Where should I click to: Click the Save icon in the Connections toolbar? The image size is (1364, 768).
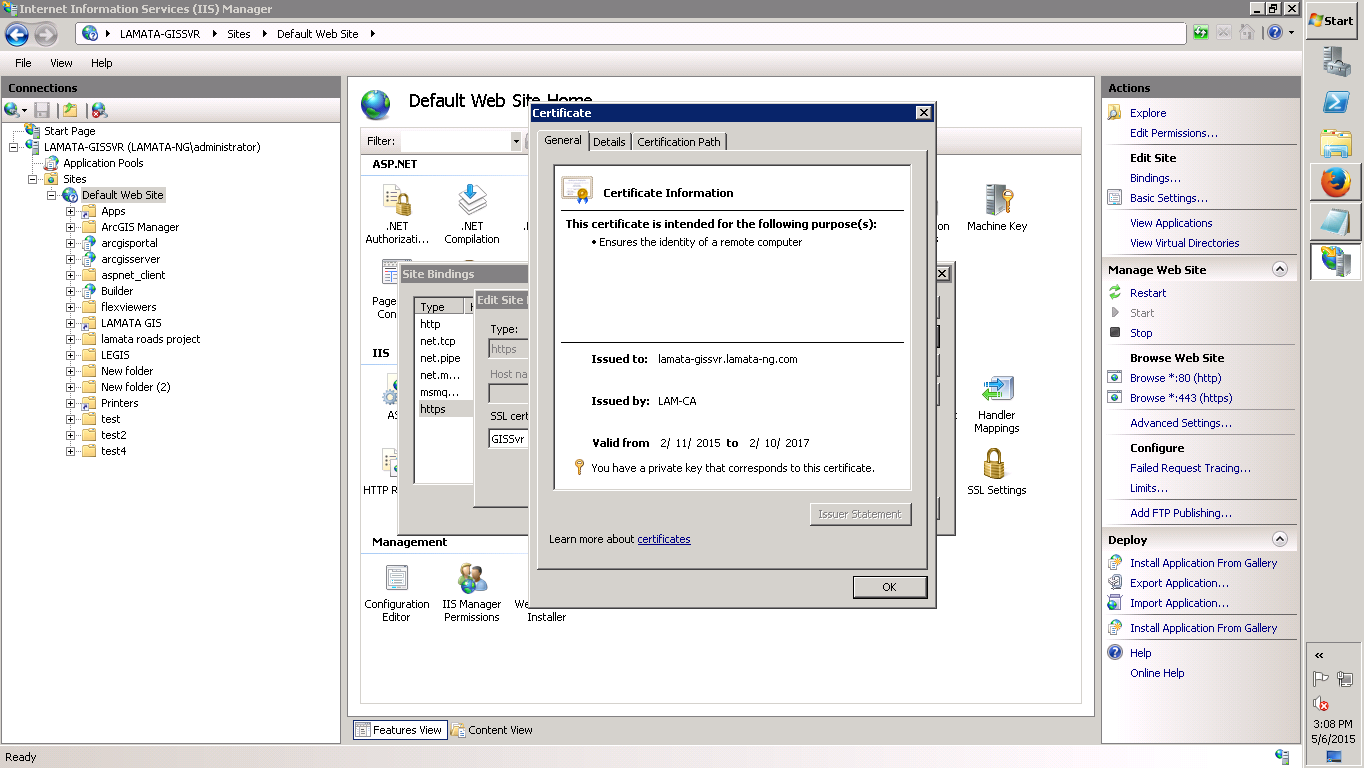tap(42, 110)
